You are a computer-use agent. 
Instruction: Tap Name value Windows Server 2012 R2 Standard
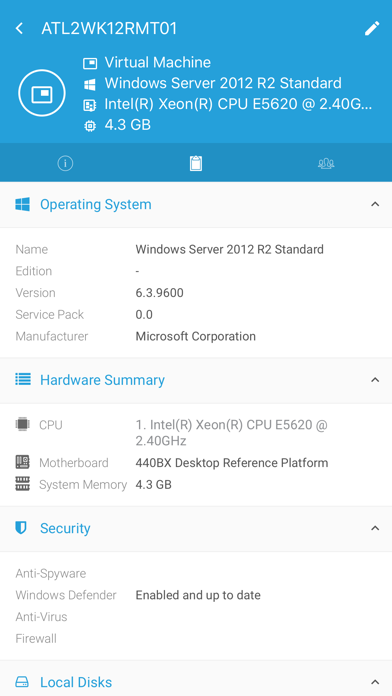click(230, 249)
